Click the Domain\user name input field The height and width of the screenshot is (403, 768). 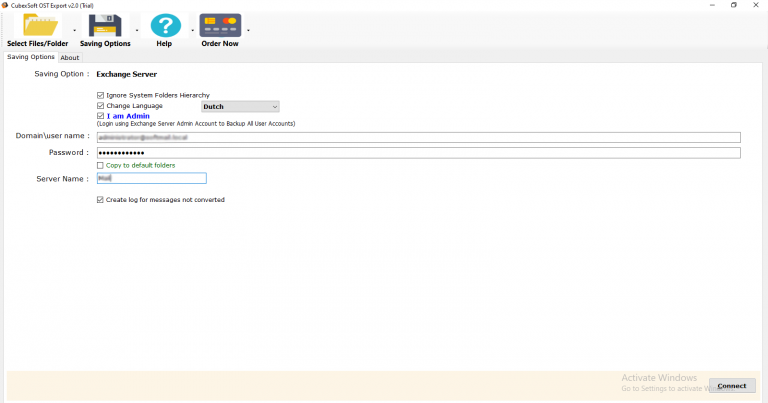(418, 137)
